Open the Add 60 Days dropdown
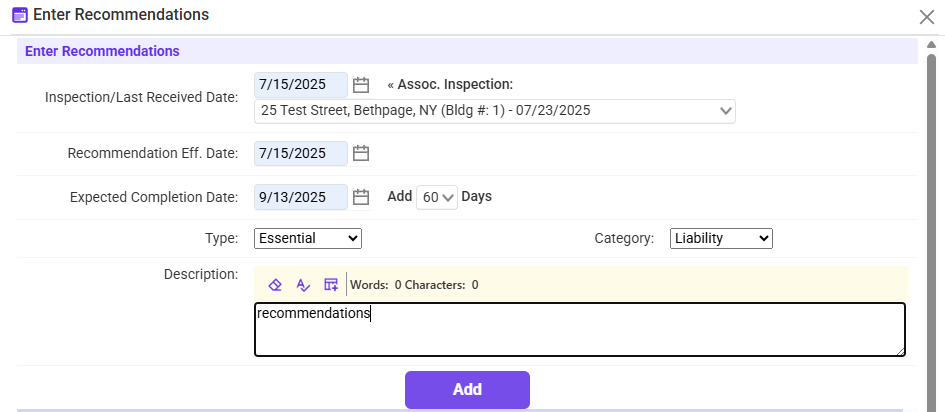Image resolution: width=945 pixels, height=412 pixels. pyautogui.click(x=437, y=197)
